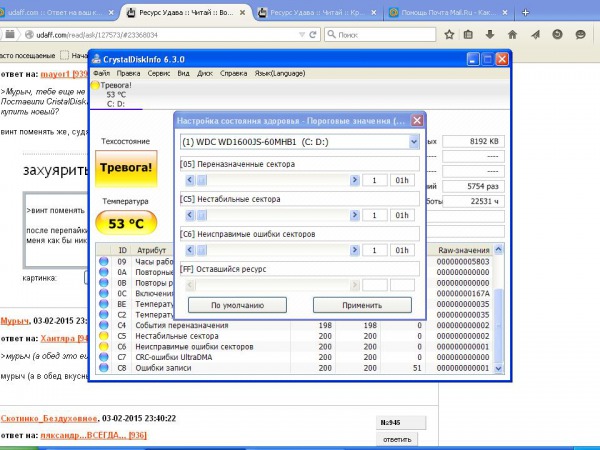Click the [C5] threshold slider thumb
Viewport: 600px width, 450px height.
[202, 215]
